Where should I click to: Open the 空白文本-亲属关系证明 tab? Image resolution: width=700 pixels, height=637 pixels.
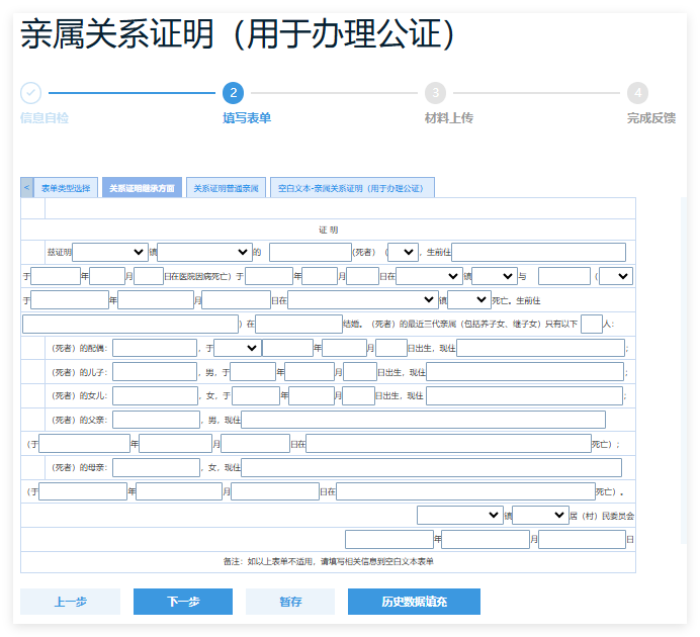point(351,188)
